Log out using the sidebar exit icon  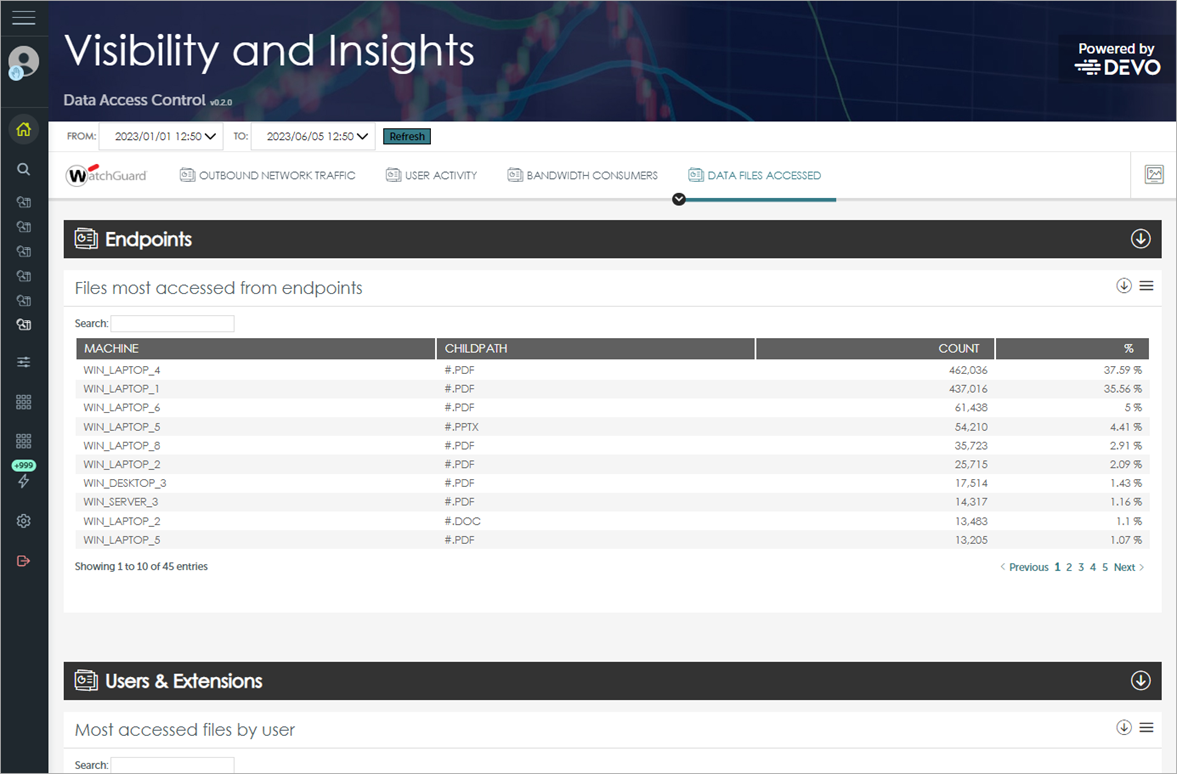tap(24, 561)
